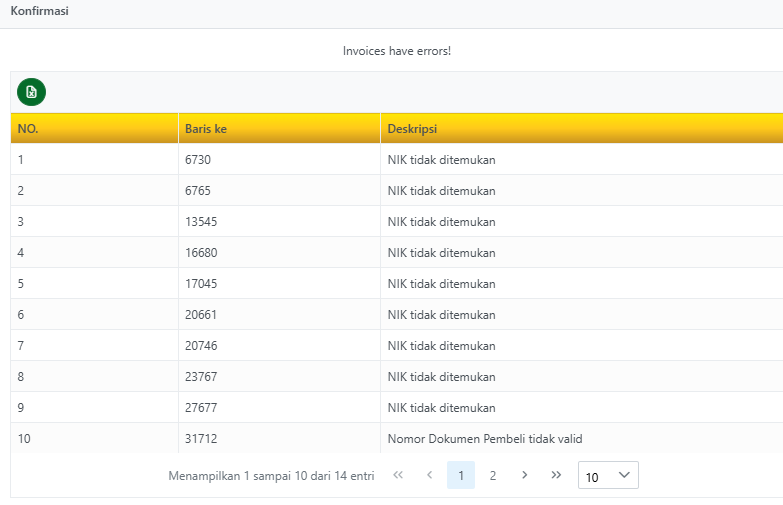Viewport: 783px width, 505px height.
Task: Select row number 31712 cell
Action: click(279, 438)
